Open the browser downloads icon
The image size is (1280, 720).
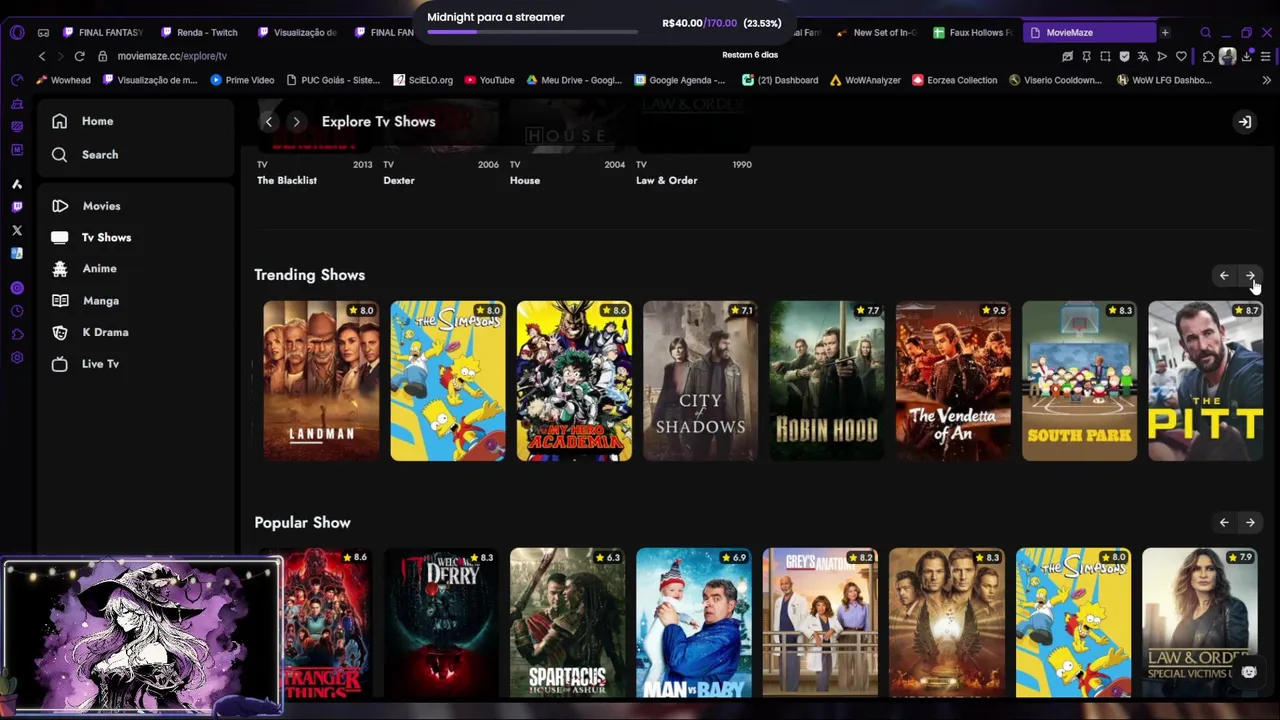(x=1246, y=57)
